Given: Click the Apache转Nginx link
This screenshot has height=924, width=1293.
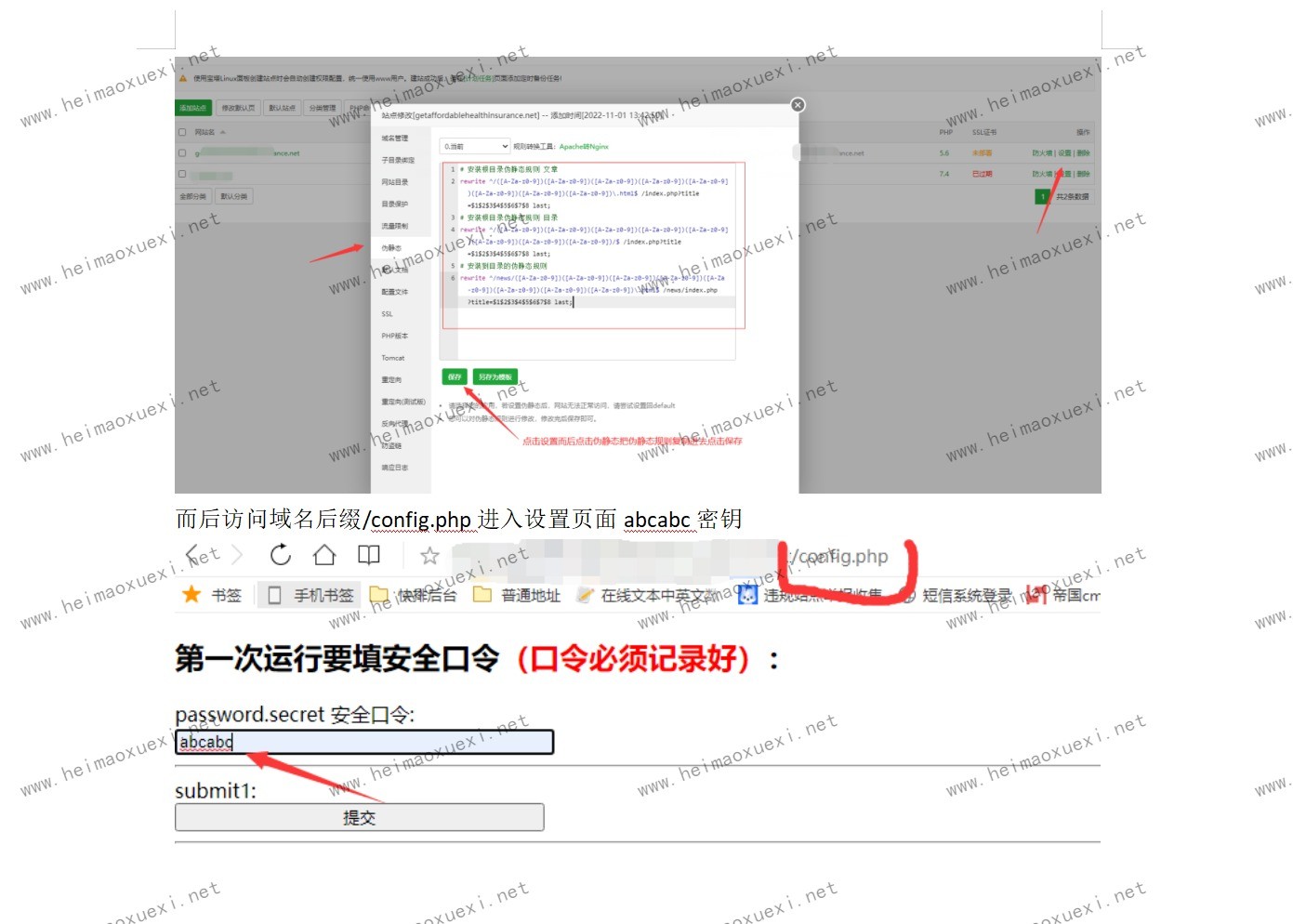Looking at the screenshot, I should tap(584, 147).
